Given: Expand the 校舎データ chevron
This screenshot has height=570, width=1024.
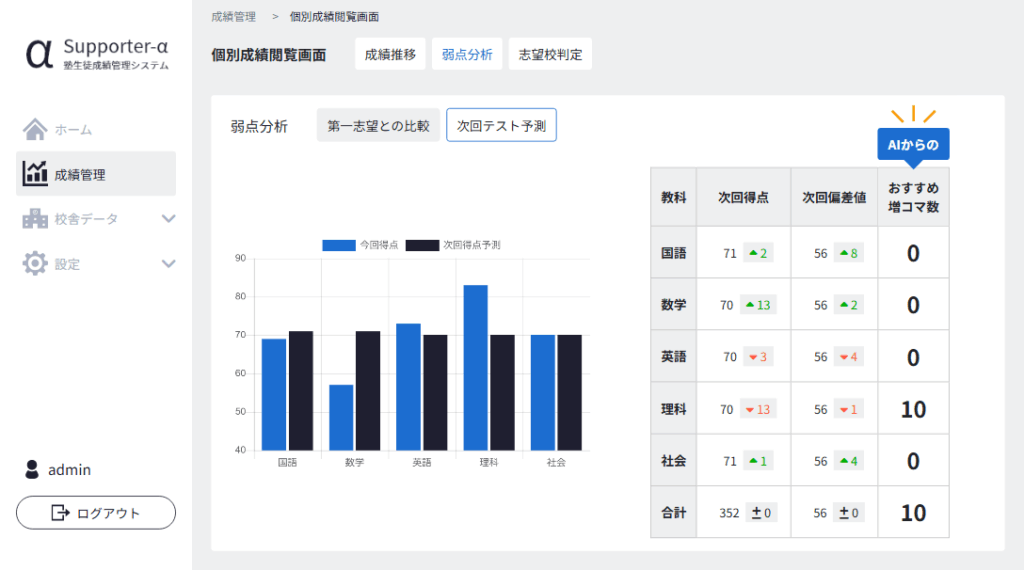Looking at the screenshot, I should (168, 219).
